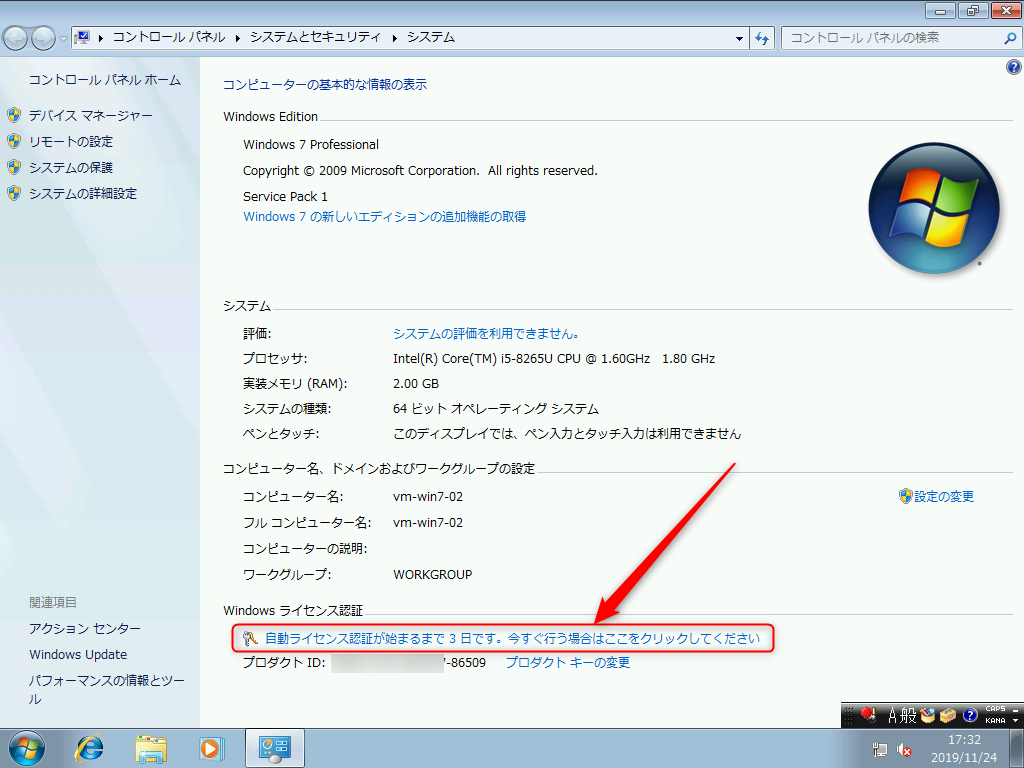Viewport: 1024px width, 768px height.
Task: Click the Control Panel taskbar button
Action: [275, 748]
